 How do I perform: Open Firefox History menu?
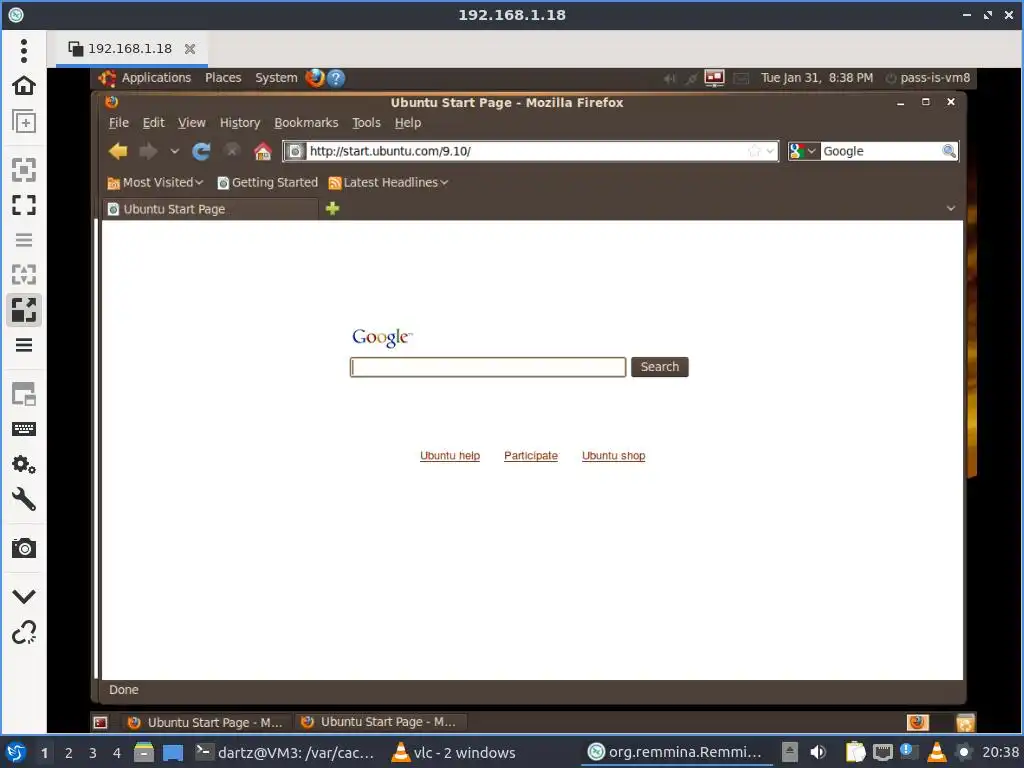240,123
